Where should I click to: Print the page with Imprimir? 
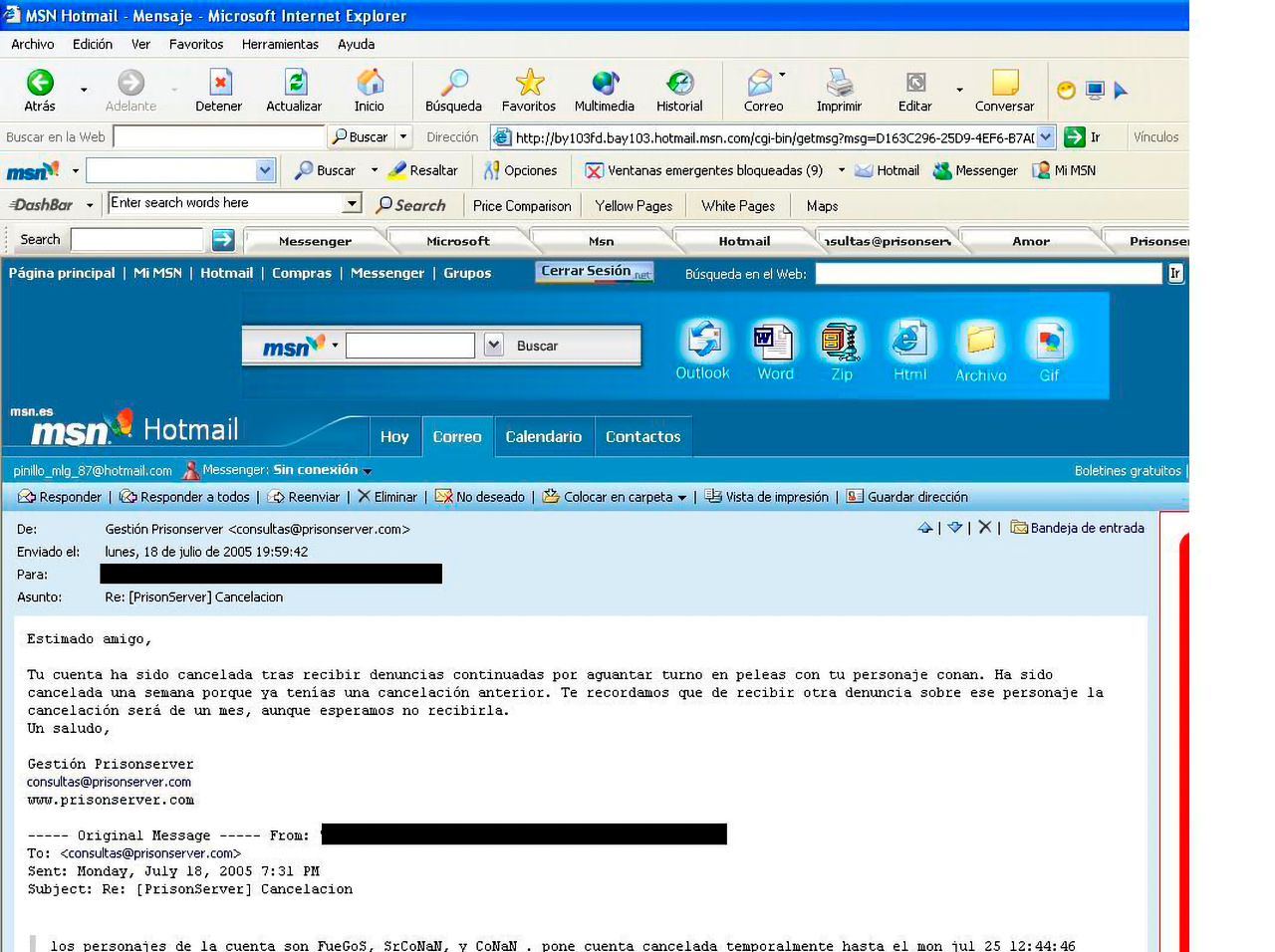[840, 91]
